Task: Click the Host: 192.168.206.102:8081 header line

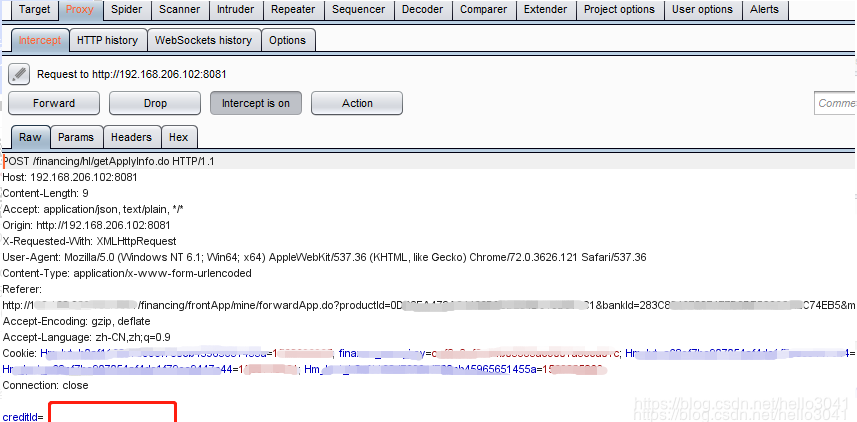Action: click(x=70, y=177)
